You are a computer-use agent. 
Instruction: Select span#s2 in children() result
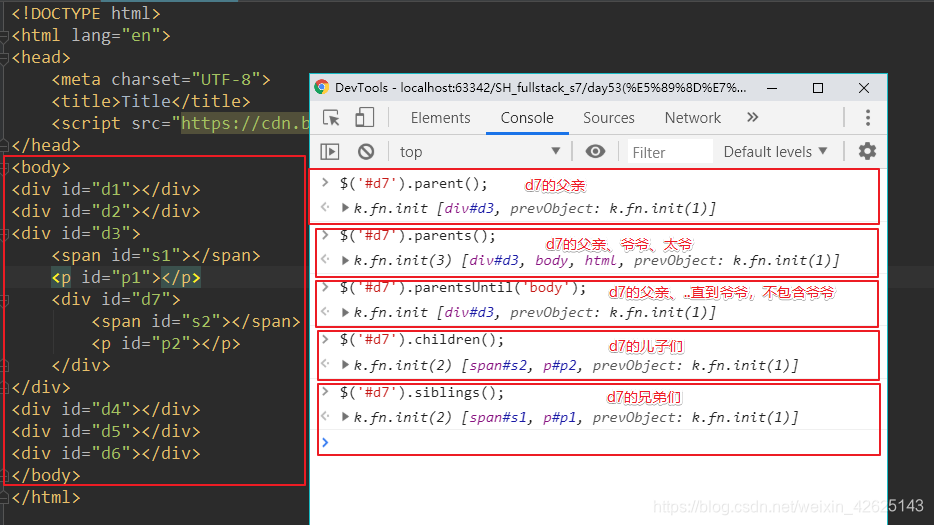498,365
